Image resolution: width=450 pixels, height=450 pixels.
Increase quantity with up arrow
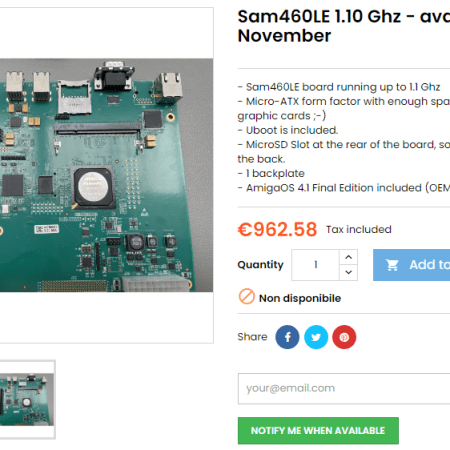pos(349,257)
